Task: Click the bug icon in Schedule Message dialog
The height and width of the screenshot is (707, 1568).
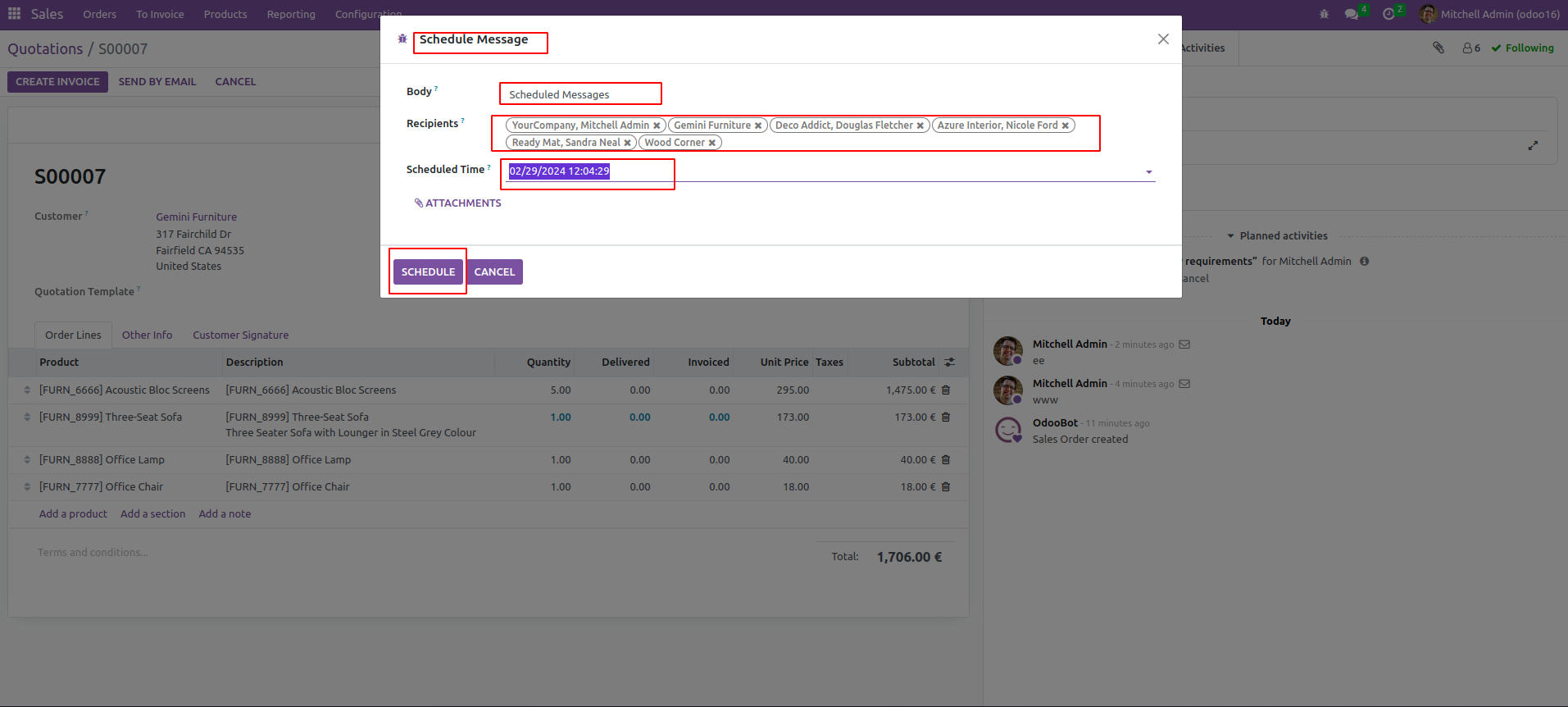Action: pyautogui.click(x=402, y=39)
